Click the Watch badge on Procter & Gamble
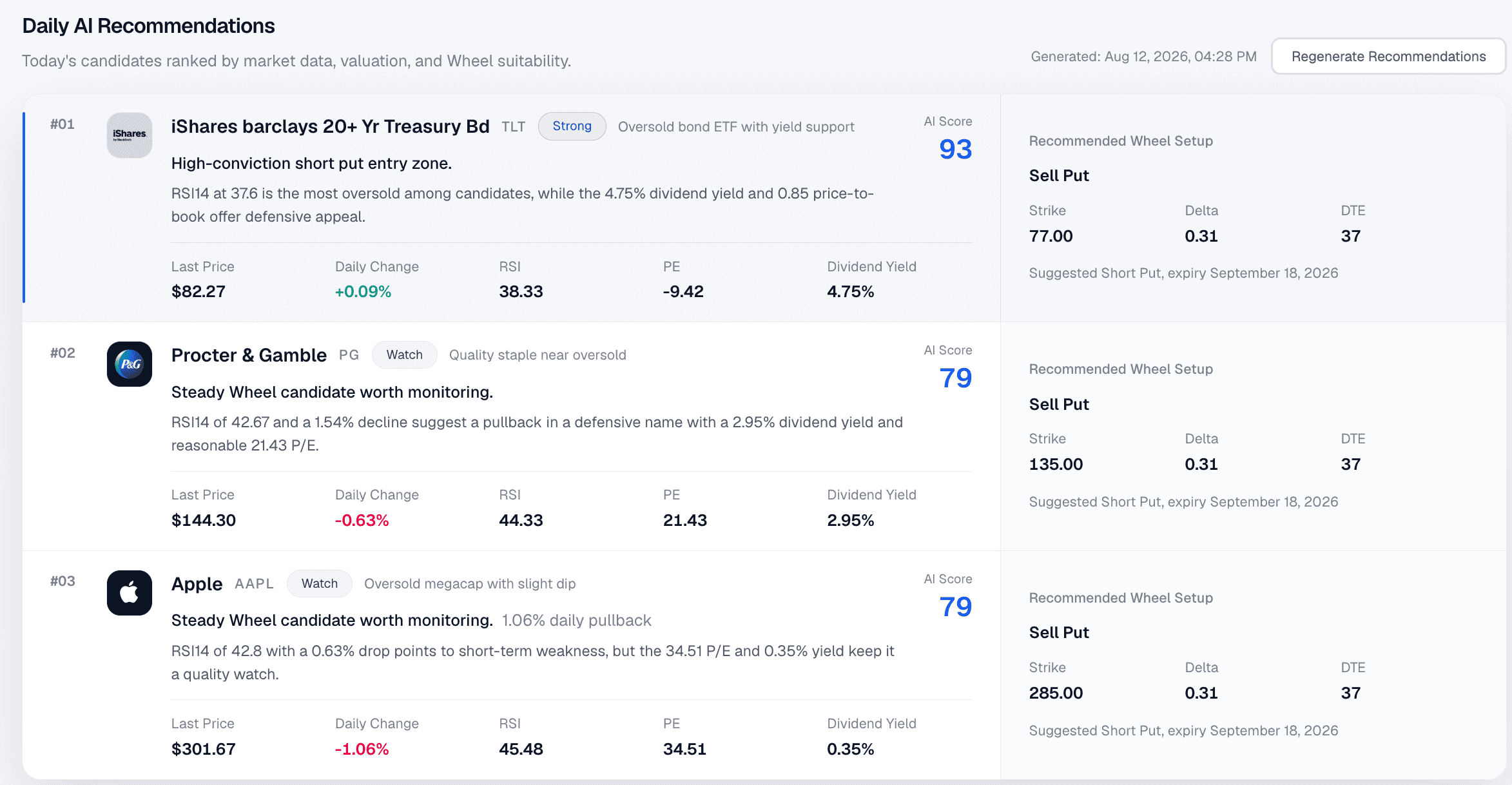1512x785 pixels. point(405,355)
